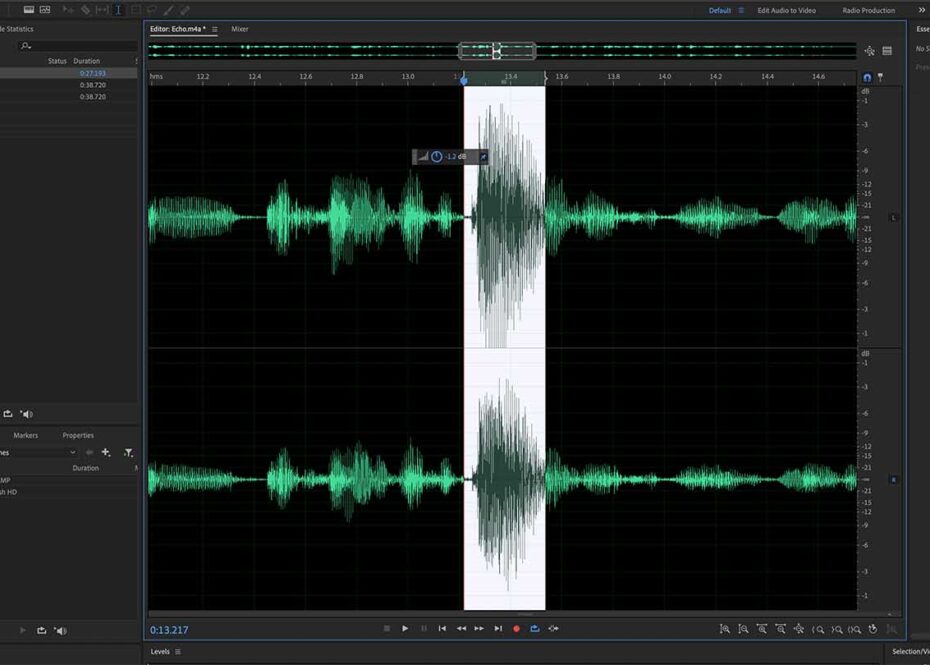This screenshot has width=930, height=665.
Task: Click the Fast Forward transport button
Action: point(479,629)
